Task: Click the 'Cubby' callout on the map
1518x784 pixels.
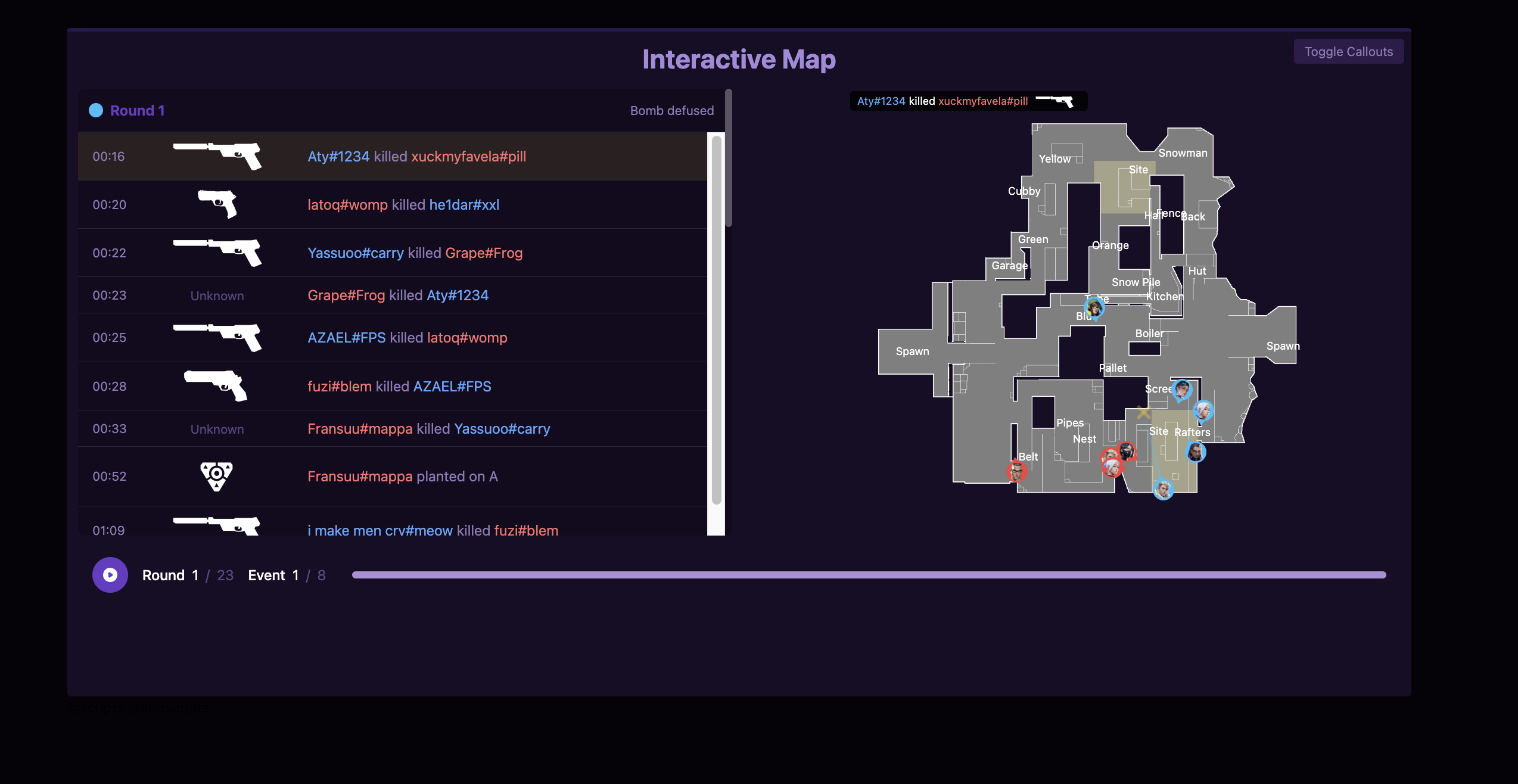Action: pos(1024,191)
